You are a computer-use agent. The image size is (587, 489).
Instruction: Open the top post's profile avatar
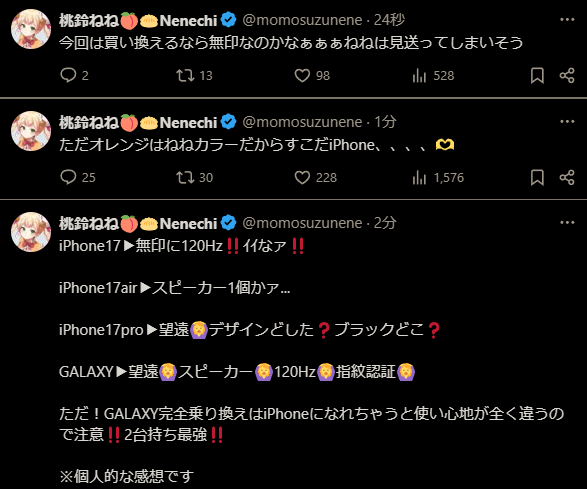pyautogui.click(x=31, y=29)
